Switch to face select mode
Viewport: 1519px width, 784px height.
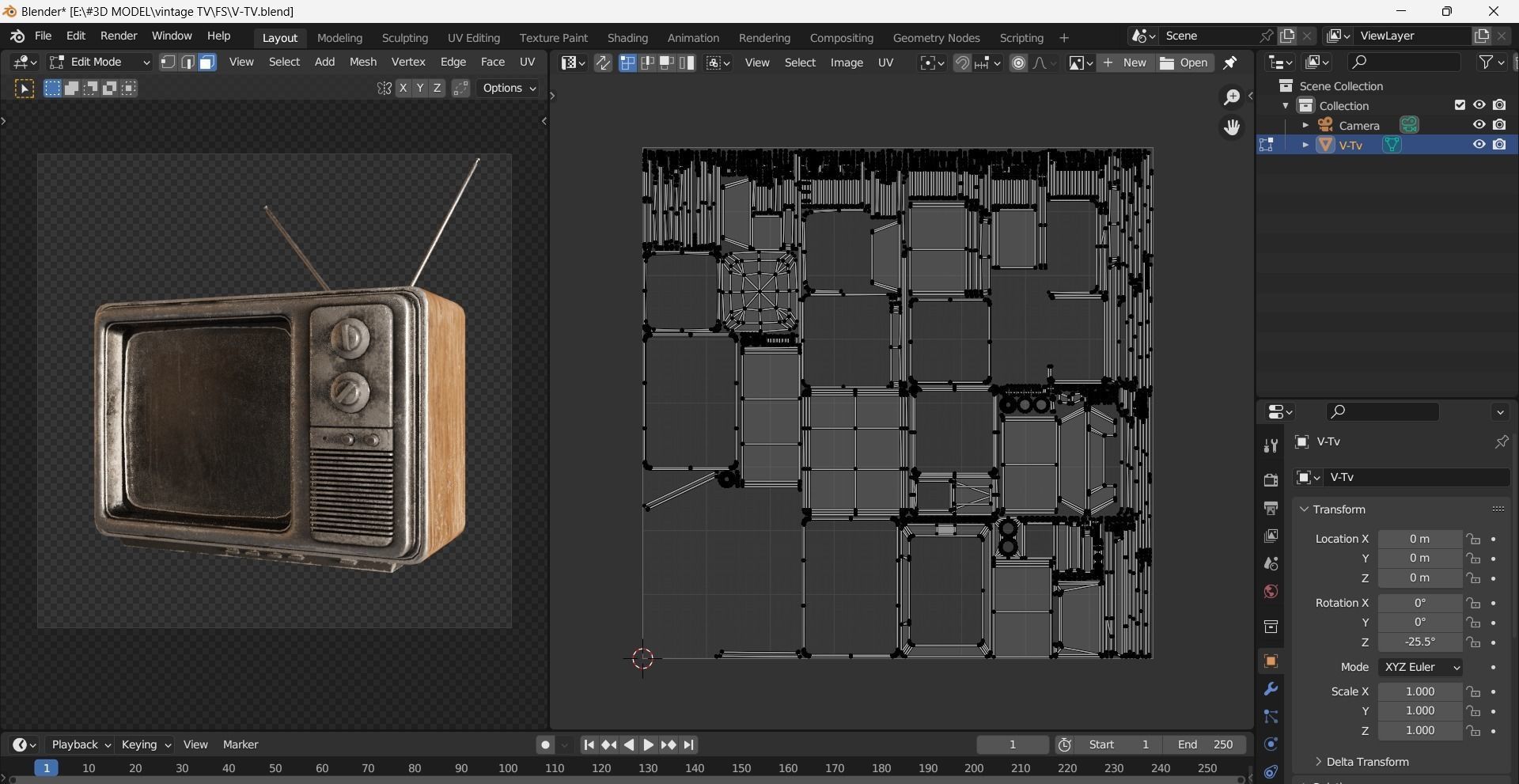pos(206,62)
